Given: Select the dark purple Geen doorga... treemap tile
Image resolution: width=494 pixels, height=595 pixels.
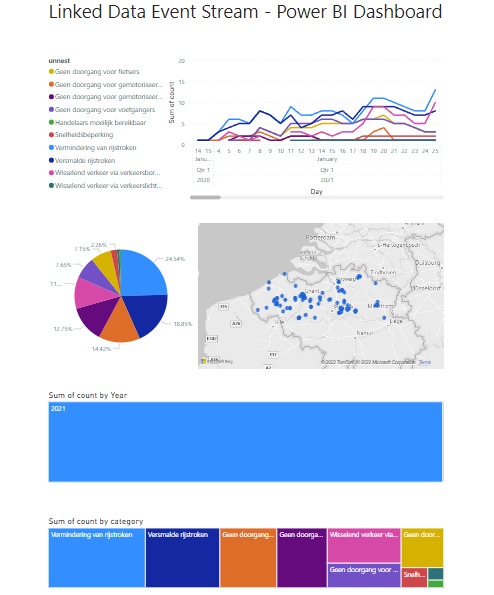Looking at the screenshot, I should [x=302, y=558].
